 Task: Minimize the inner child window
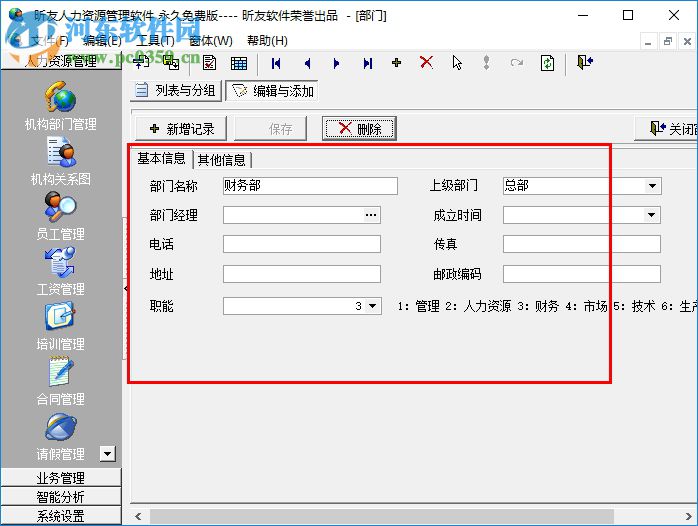(x=648, y=41)
